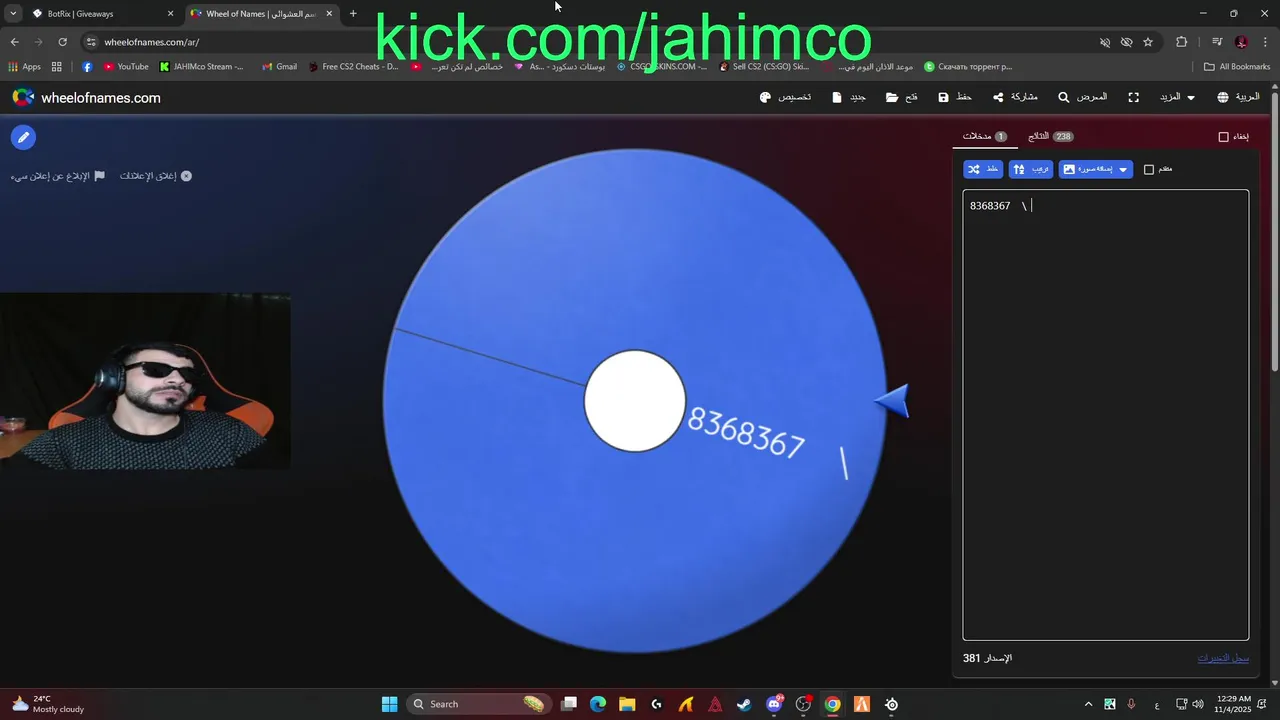Click the wheelofnames.com logo

[x=86, y=97]
